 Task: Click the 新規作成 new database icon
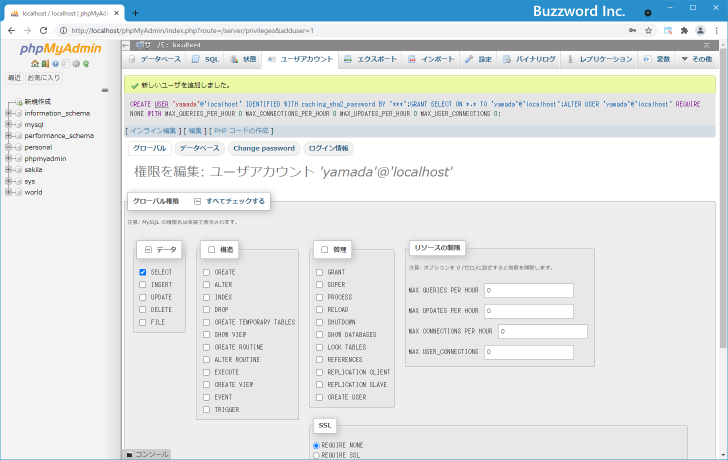[x=19, y=102]
